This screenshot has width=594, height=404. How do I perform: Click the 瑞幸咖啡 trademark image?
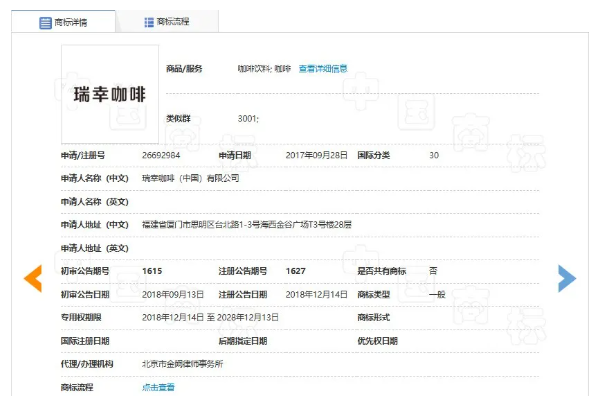point(110,94)
